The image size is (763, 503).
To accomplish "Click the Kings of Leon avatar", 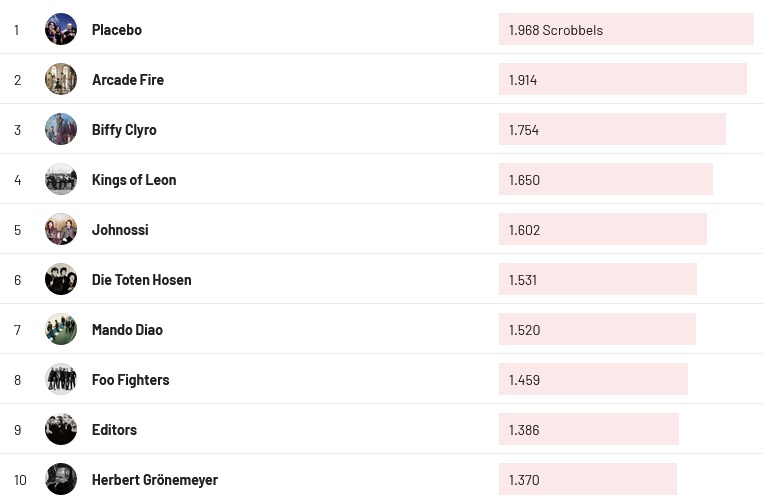I will (61, 179).
